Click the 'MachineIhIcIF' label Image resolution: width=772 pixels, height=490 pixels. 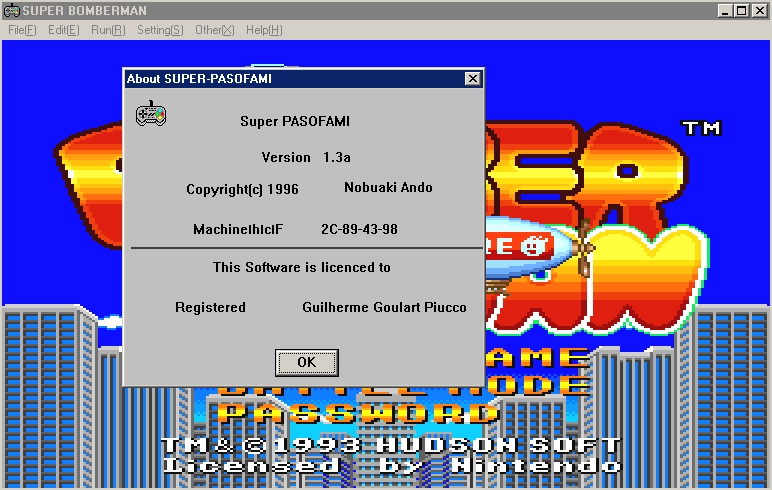coord(238,229)
